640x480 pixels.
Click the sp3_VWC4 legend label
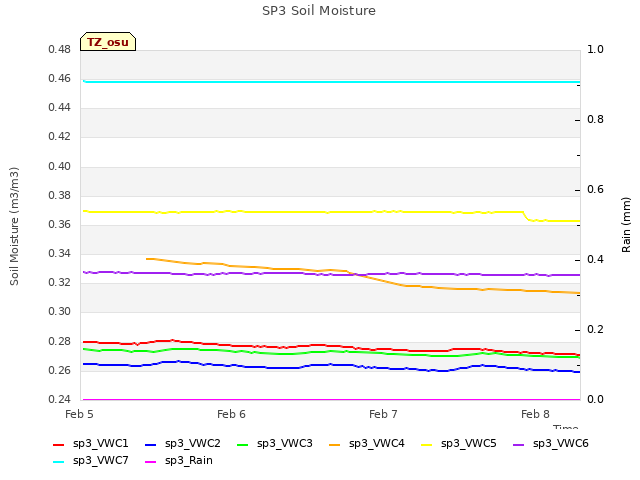pos(376,443)
